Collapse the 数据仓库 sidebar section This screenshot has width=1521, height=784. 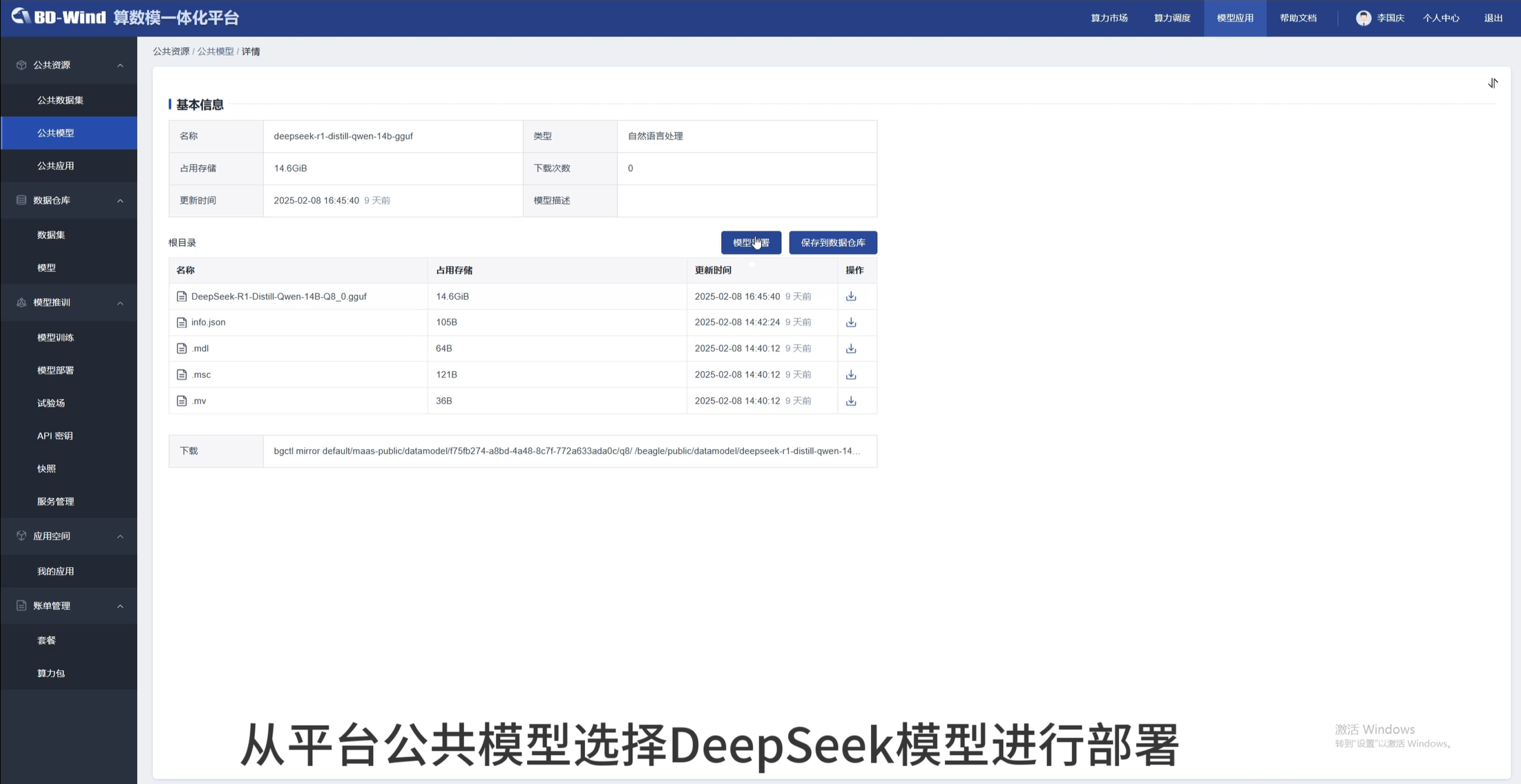(120, 201)
